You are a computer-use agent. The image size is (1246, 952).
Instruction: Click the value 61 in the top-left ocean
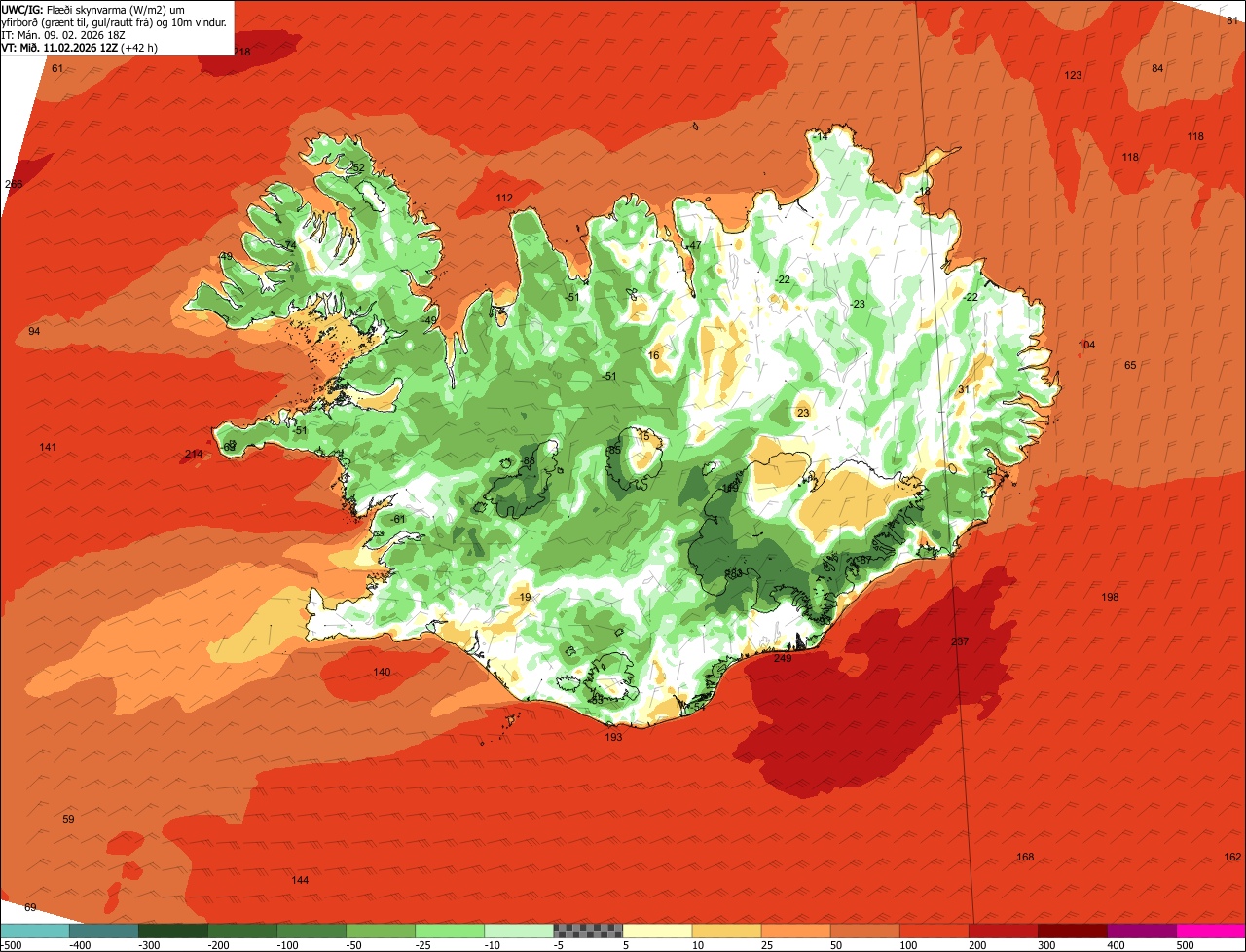click(x=57, y=68)
